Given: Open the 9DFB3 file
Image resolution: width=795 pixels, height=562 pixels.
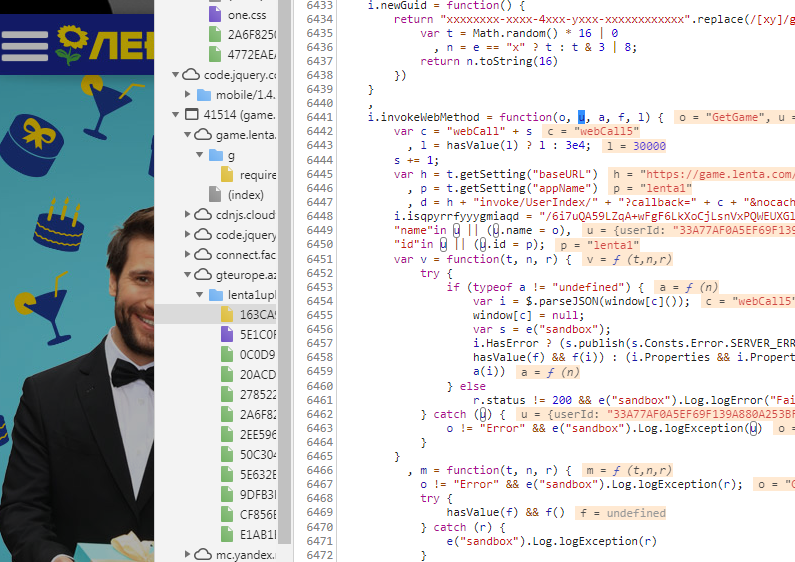Looking at the screenshot, I should click(x=258, y=495).
